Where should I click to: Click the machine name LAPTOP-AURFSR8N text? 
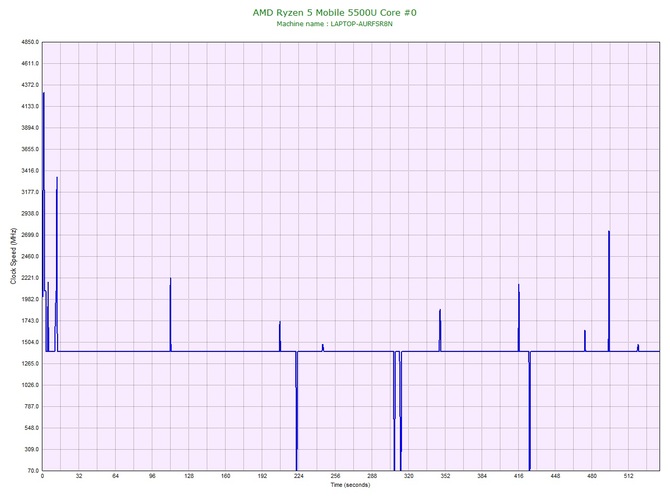point(361,24)
